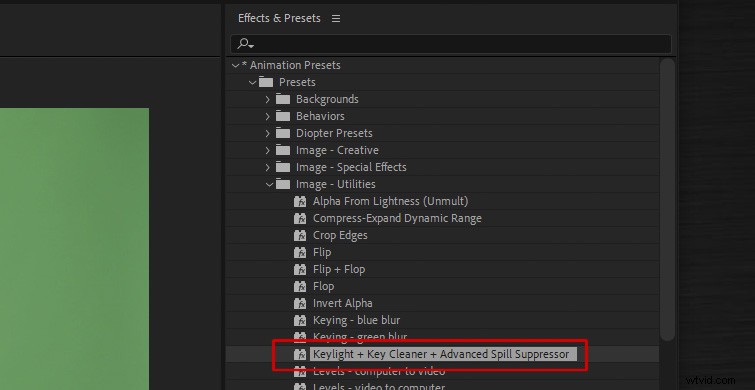Image resolution: width=755 pixels, height=390 pixels.
Task: Collapse the Presets folder
Action: click(x=252, y=82)
